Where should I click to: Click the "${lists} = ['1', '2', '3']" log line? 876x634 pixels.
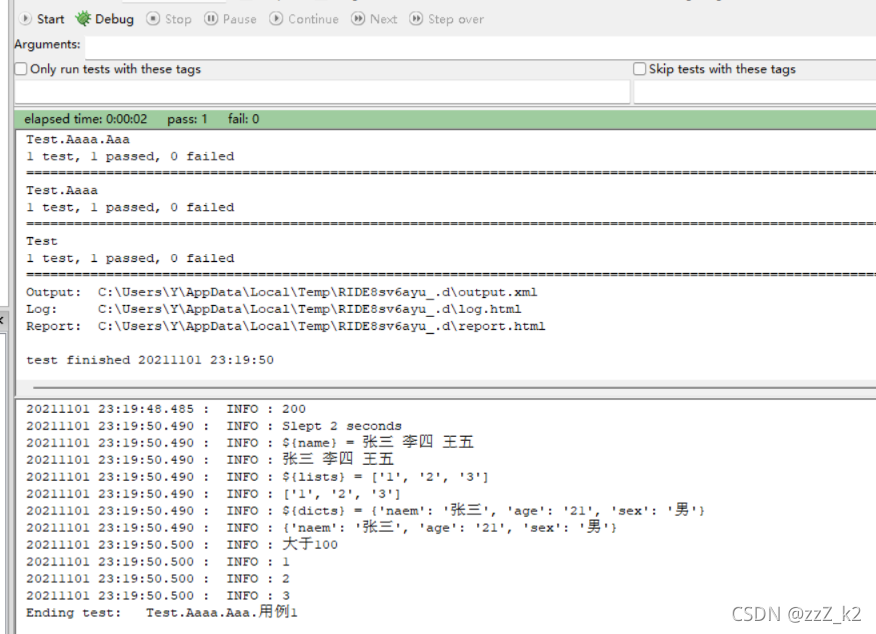pos(257,477)
